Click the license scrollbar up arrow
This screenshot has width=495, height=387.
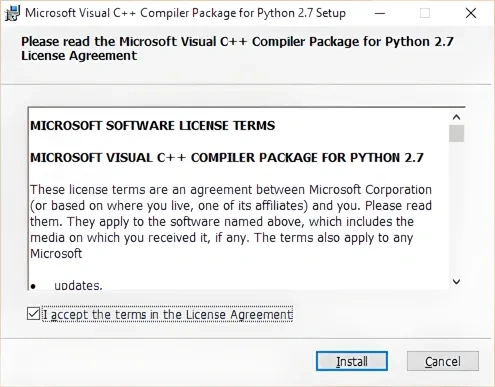click(x=456, y=117)
